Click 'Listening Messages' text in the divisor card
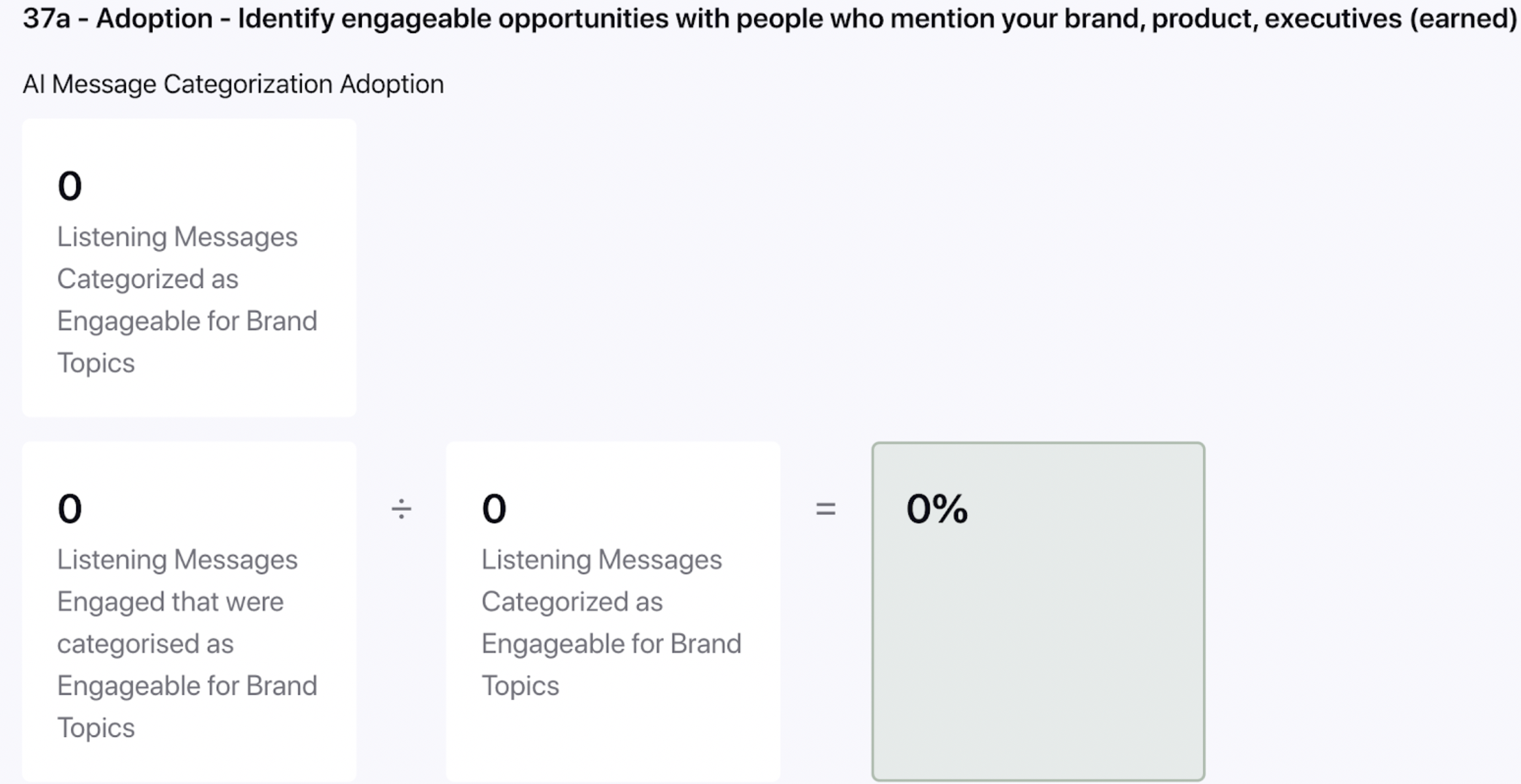 (x=601, y=560)
